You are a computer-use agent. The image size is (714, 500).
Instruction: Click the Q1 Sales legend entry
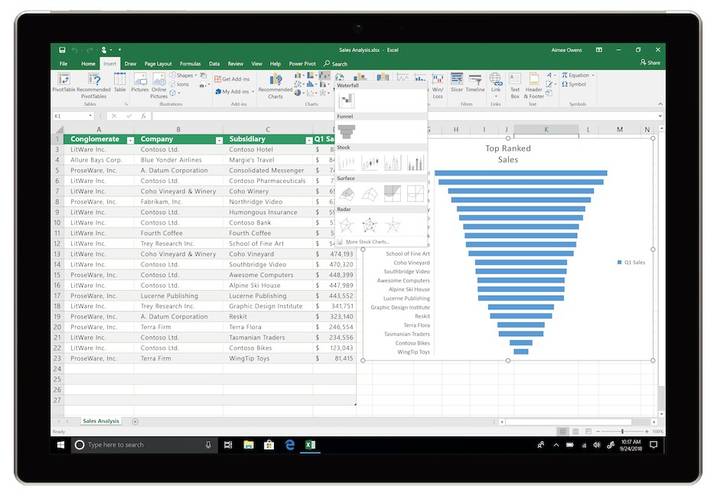click(x=632, y=262)
